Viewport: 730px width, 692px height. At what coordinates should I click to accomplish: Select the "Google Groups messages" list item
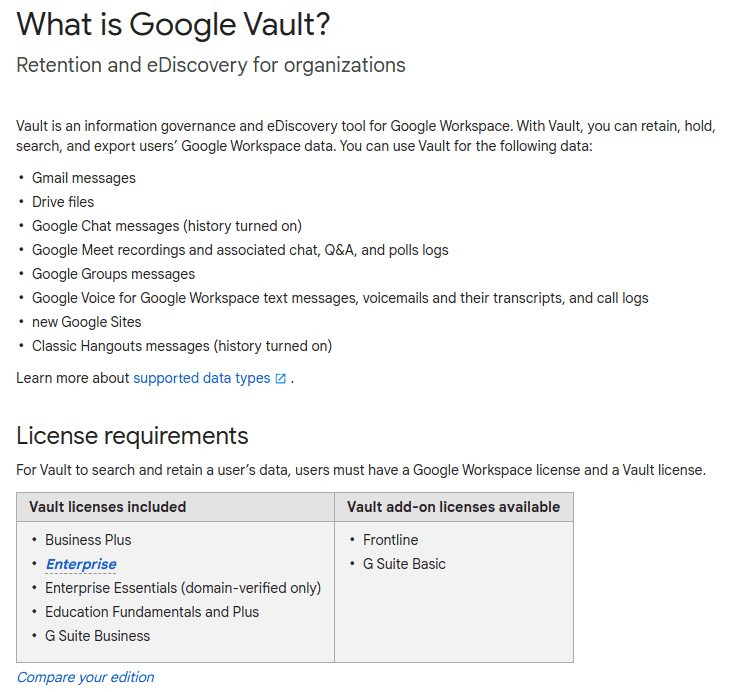tap(113, 274)
